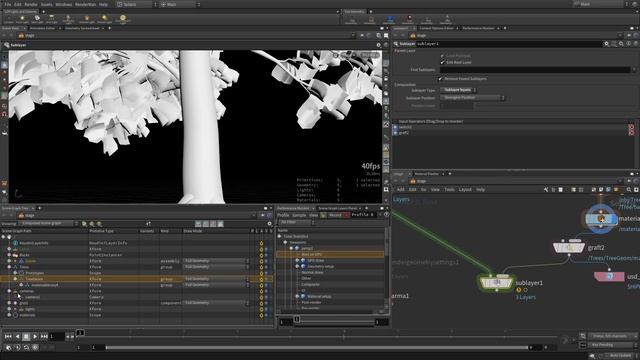
Task: Open the File menu
Action: coord(7,4)
